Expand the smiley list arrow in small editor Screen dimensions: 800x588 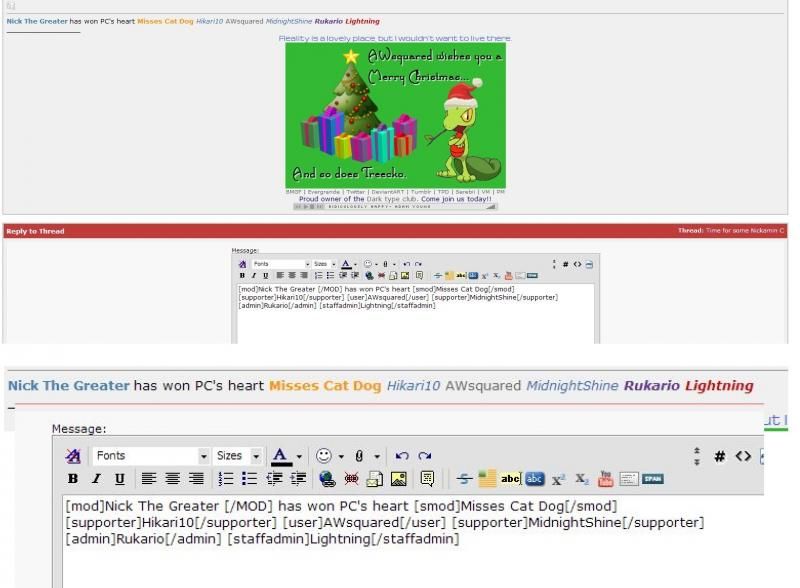coord(376,264)
